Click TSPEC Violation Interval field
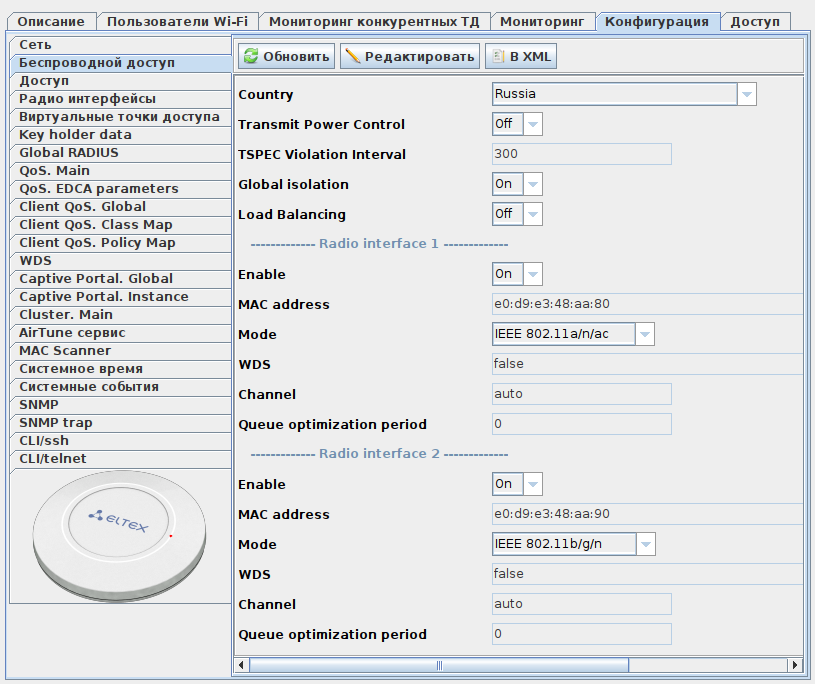815x684 pixels. pyautogui.click(x=582, y=154)
